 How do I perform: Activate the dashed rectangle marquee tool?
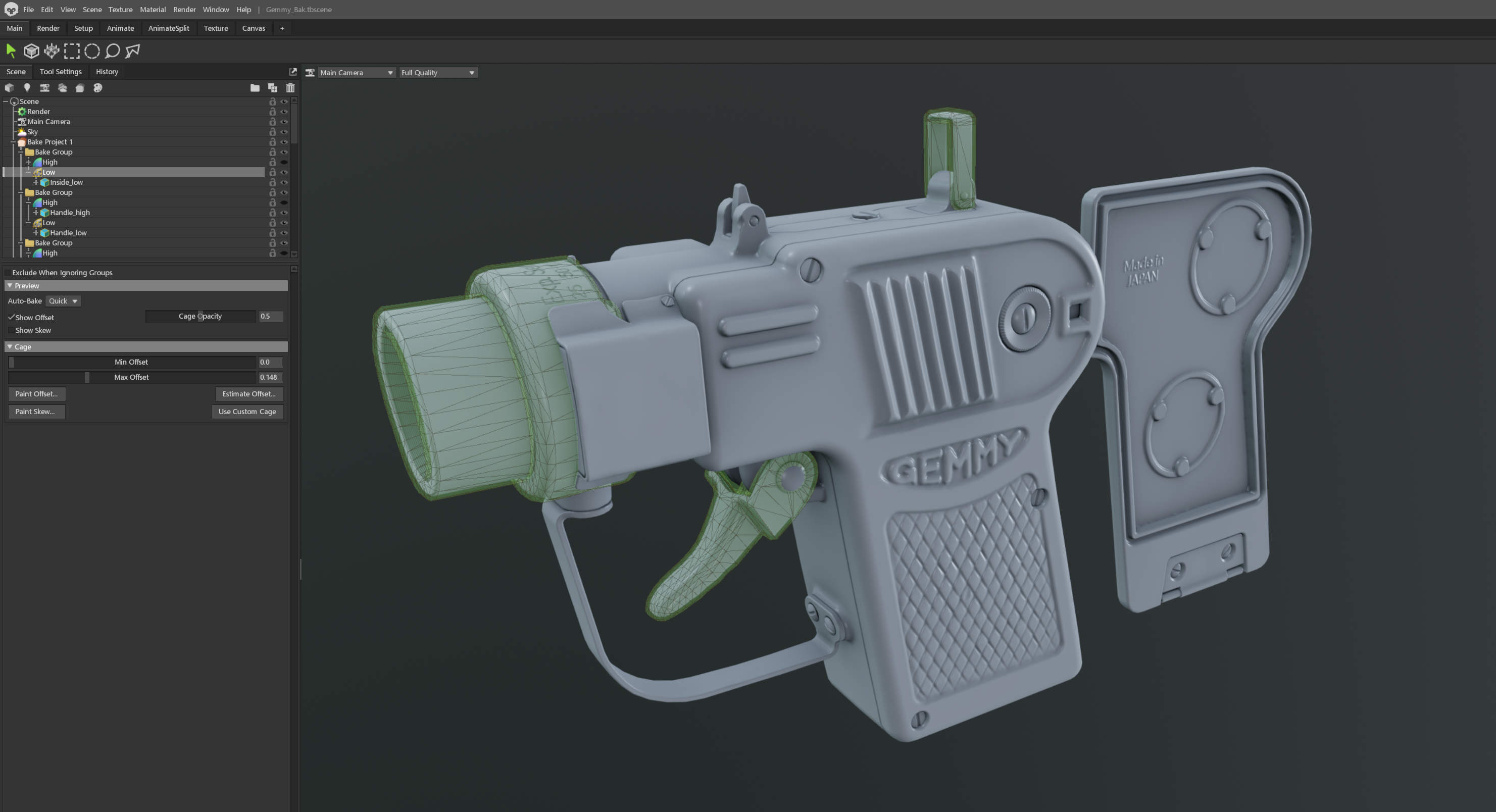click(x=72, y=51)
